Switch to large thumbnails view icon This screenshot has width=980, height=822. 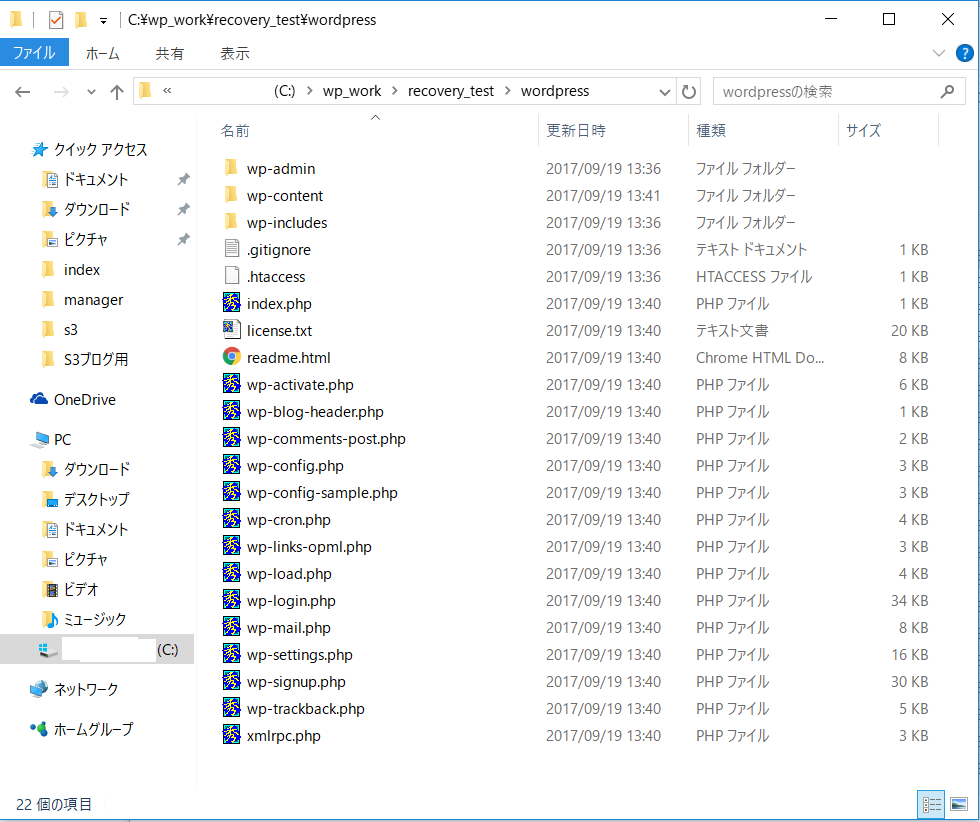[x=959, y=804]
